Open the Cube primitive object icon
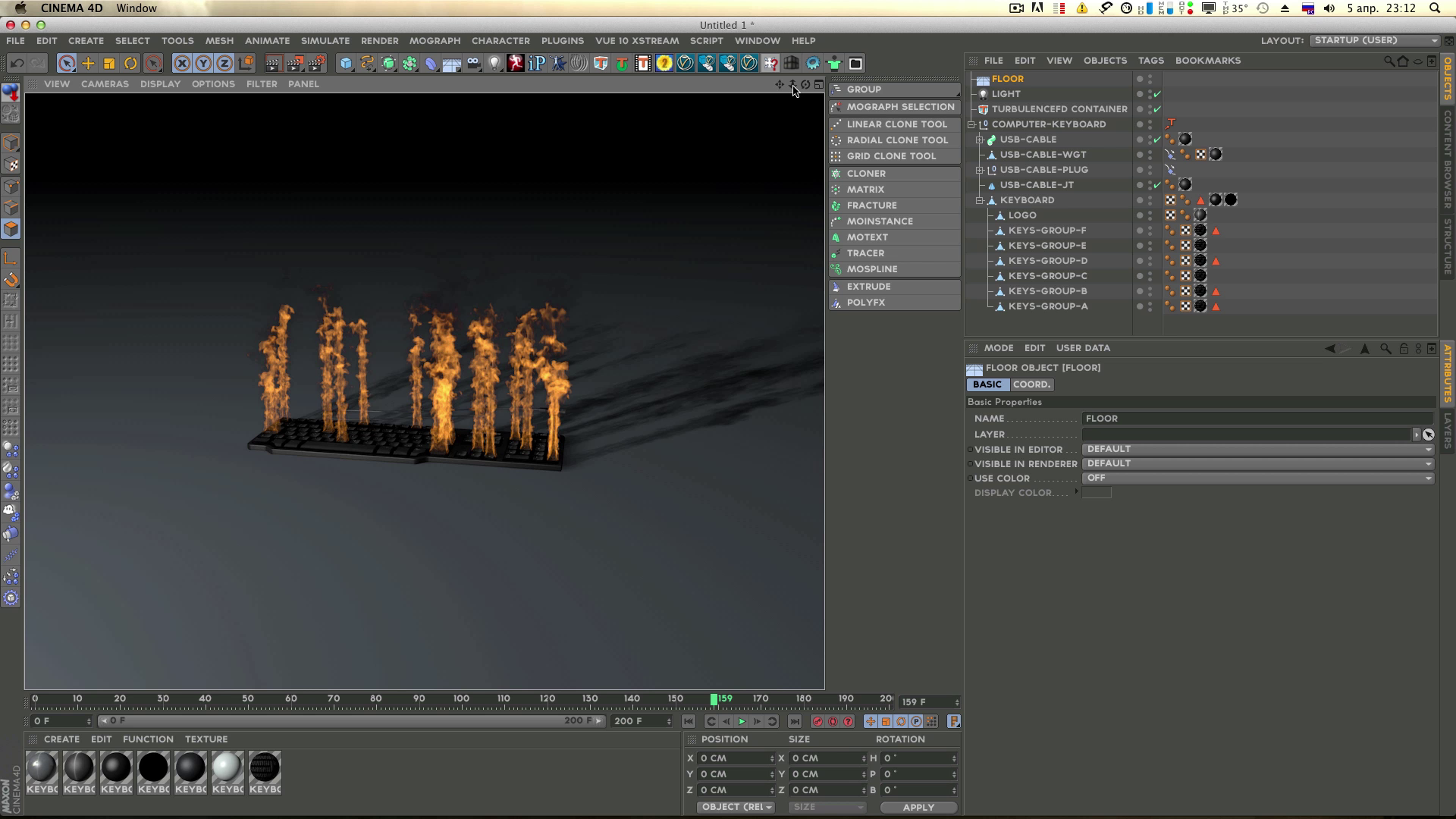1456x819 pixels. 346,64
